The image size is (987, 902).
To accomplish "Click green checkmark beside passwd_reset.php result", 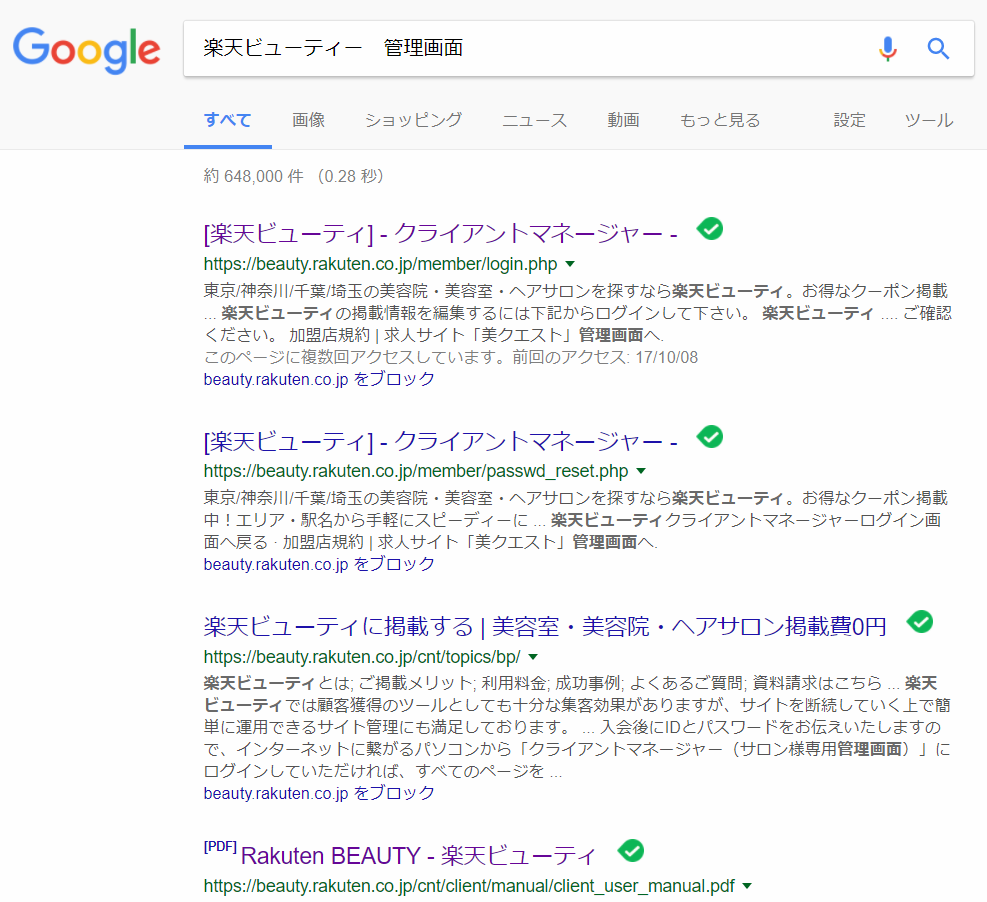I will coord(710,436).
